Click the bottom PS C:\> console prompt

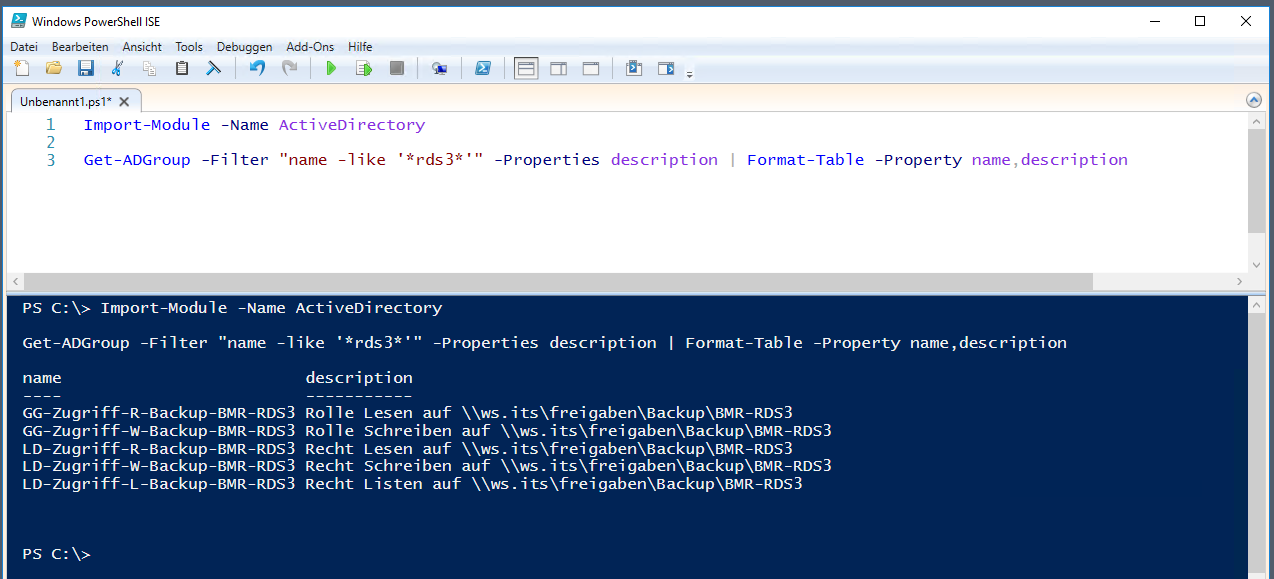tap(56, 554)
